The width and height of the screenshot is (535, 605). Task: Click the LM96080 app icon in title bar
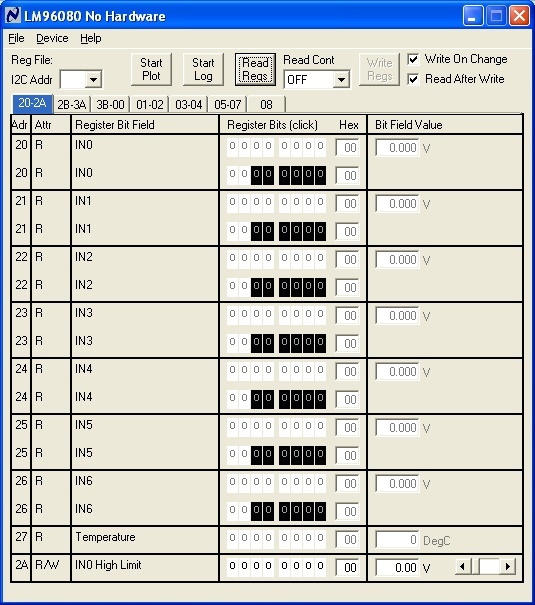pyautogui.click(x=13, y=16)
